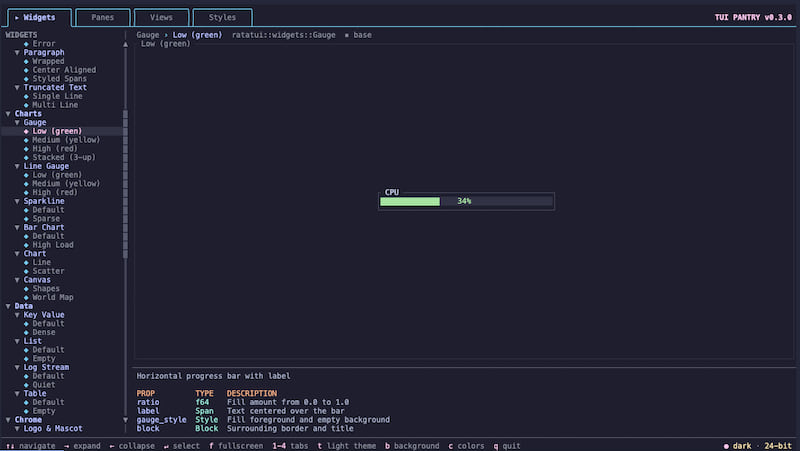Select Bar Chart Default item

[x=48, y=236]
